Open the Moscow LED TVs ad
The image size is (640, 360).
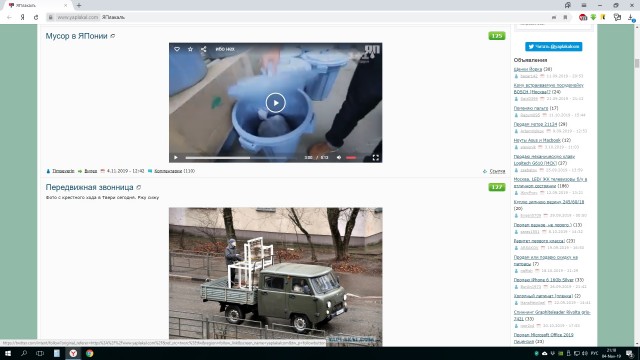coord(550,182)
